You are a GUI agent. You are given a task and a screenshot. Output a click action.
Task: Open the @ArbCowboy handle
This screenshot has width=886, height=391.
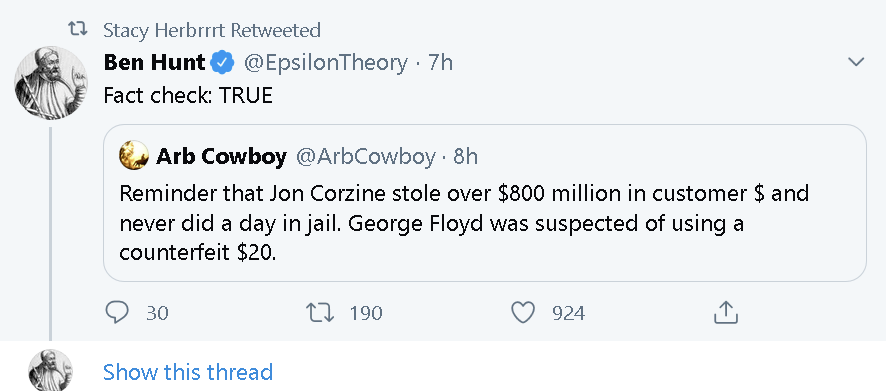366,157
